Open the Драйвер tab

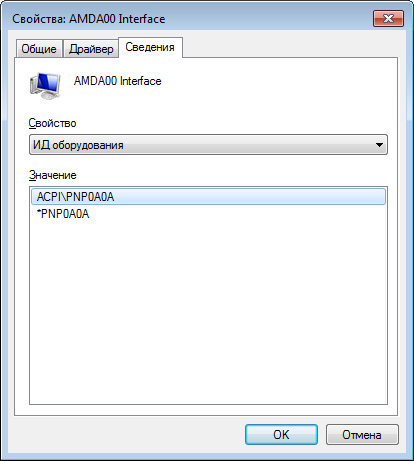pyautogui.click(x=91, y=49)
